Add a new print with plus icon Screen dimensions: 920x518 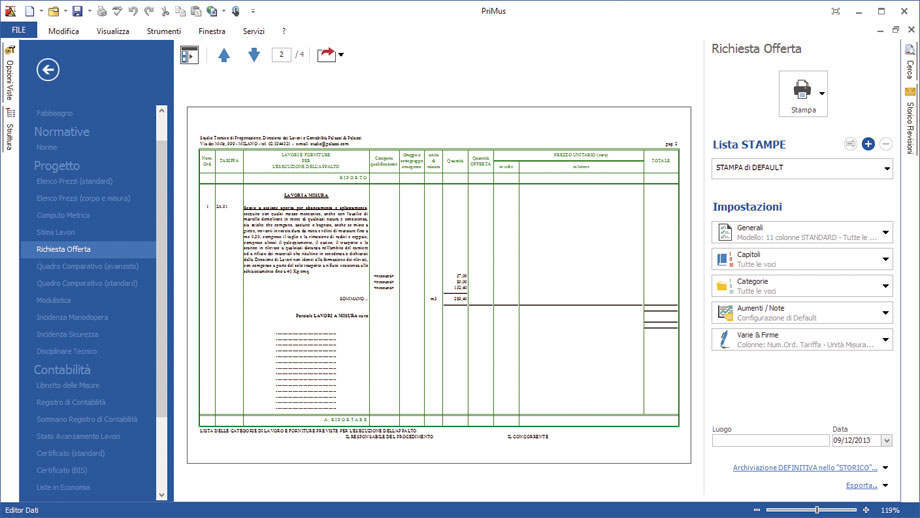(868, 144)
